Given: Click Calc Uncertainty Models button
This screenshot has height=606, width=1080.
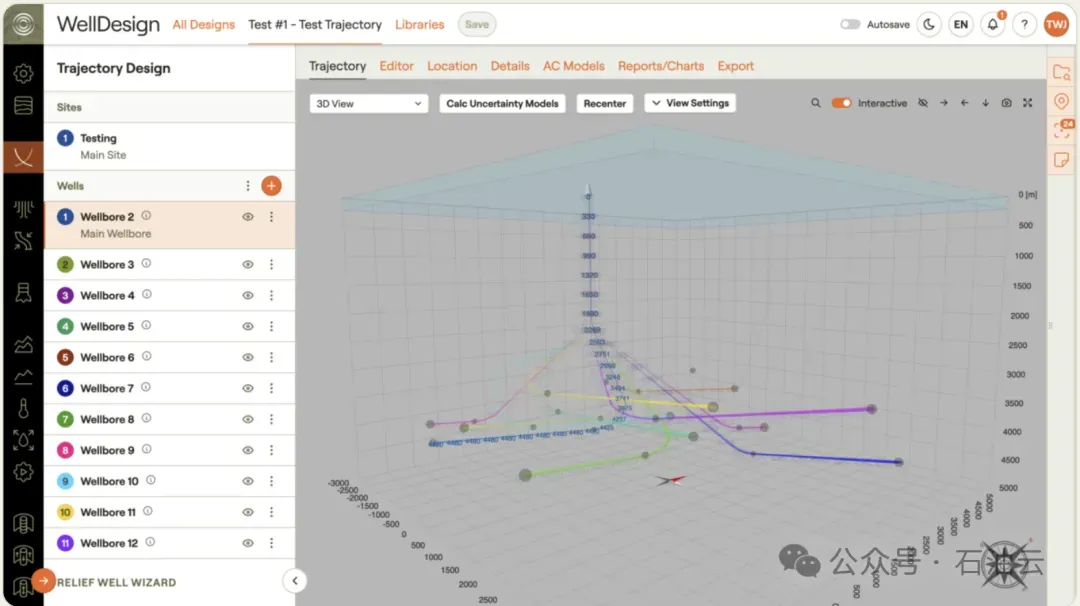Looking at the screenshot, I should point(502,103).
